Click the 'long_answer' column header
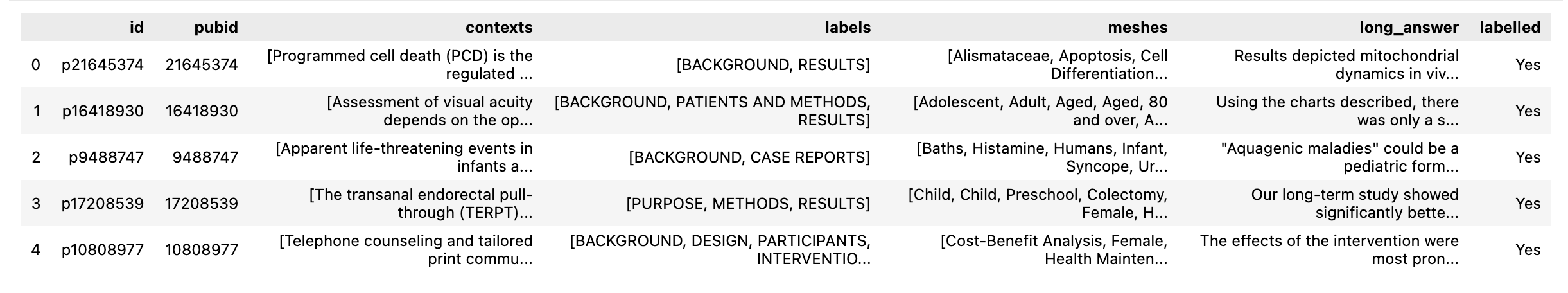This screenshot has height=293, width=1568. (1408, 28)
